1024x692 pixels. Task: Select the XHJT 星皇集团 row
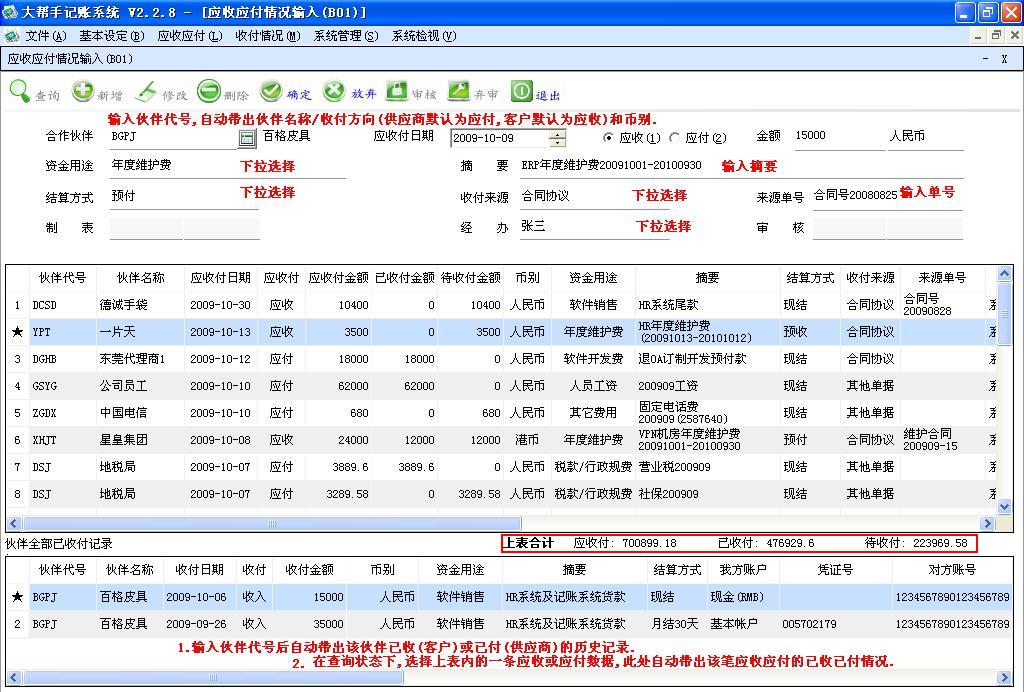point(502,440)
